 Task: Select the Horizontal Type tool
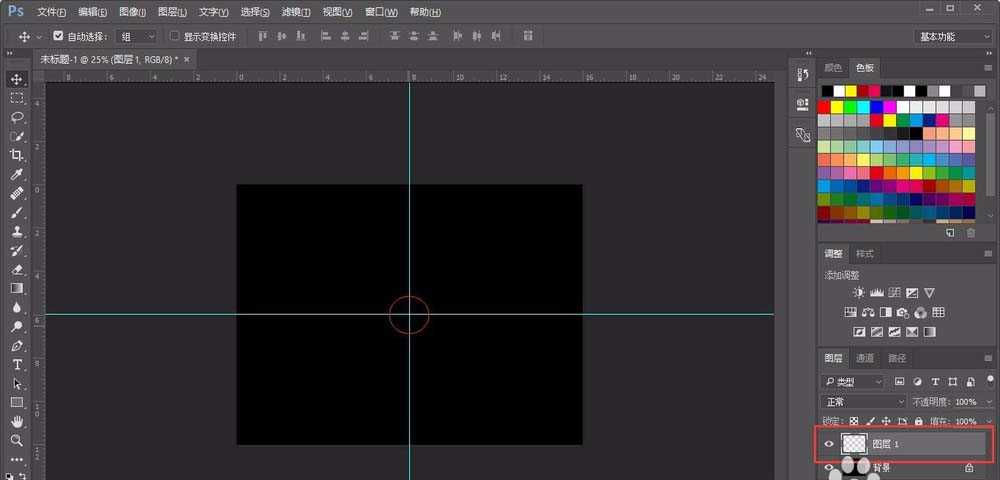(x=17, y=364)
